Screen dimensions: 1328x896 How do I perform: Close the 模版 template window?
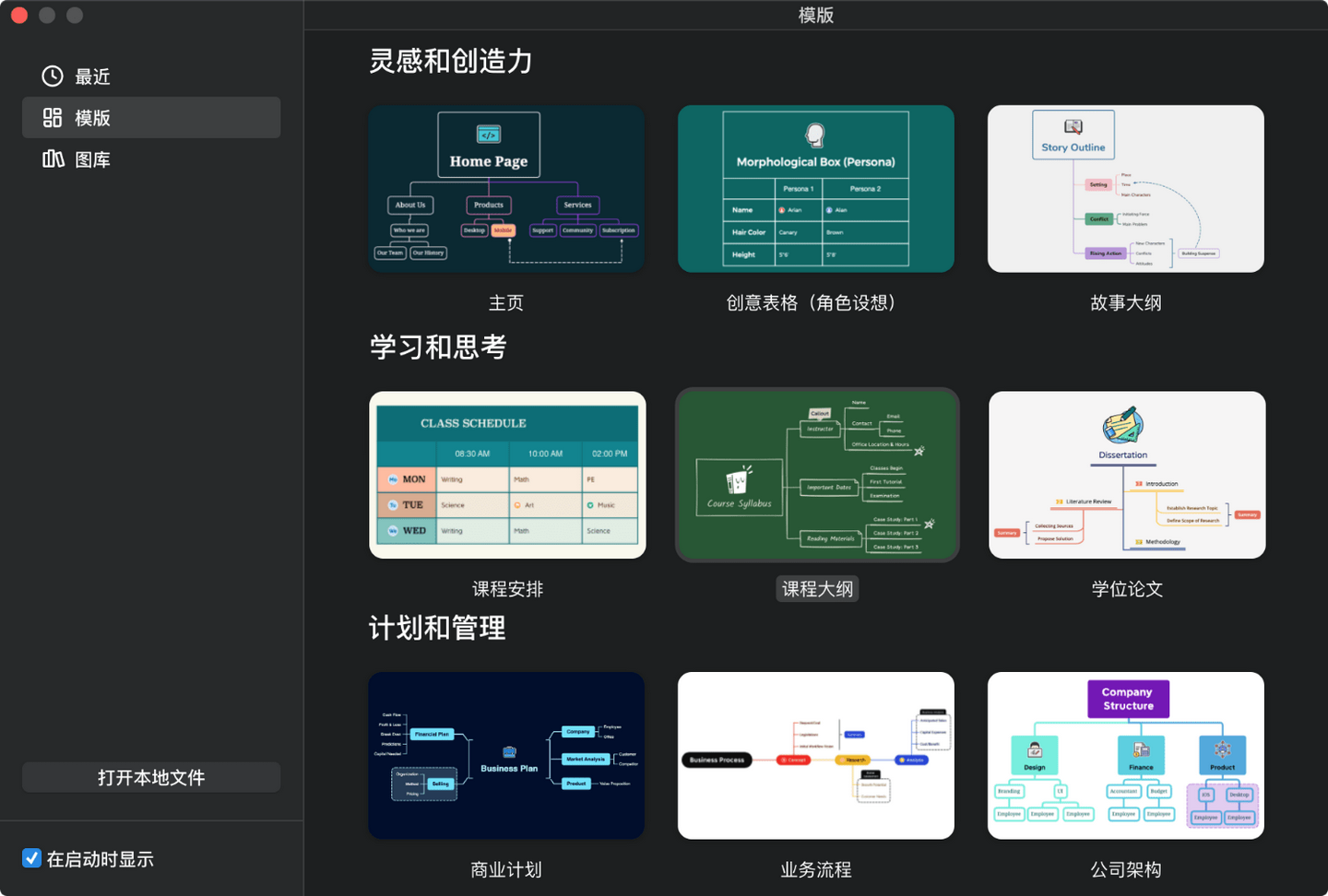click(x=18, y=15)
